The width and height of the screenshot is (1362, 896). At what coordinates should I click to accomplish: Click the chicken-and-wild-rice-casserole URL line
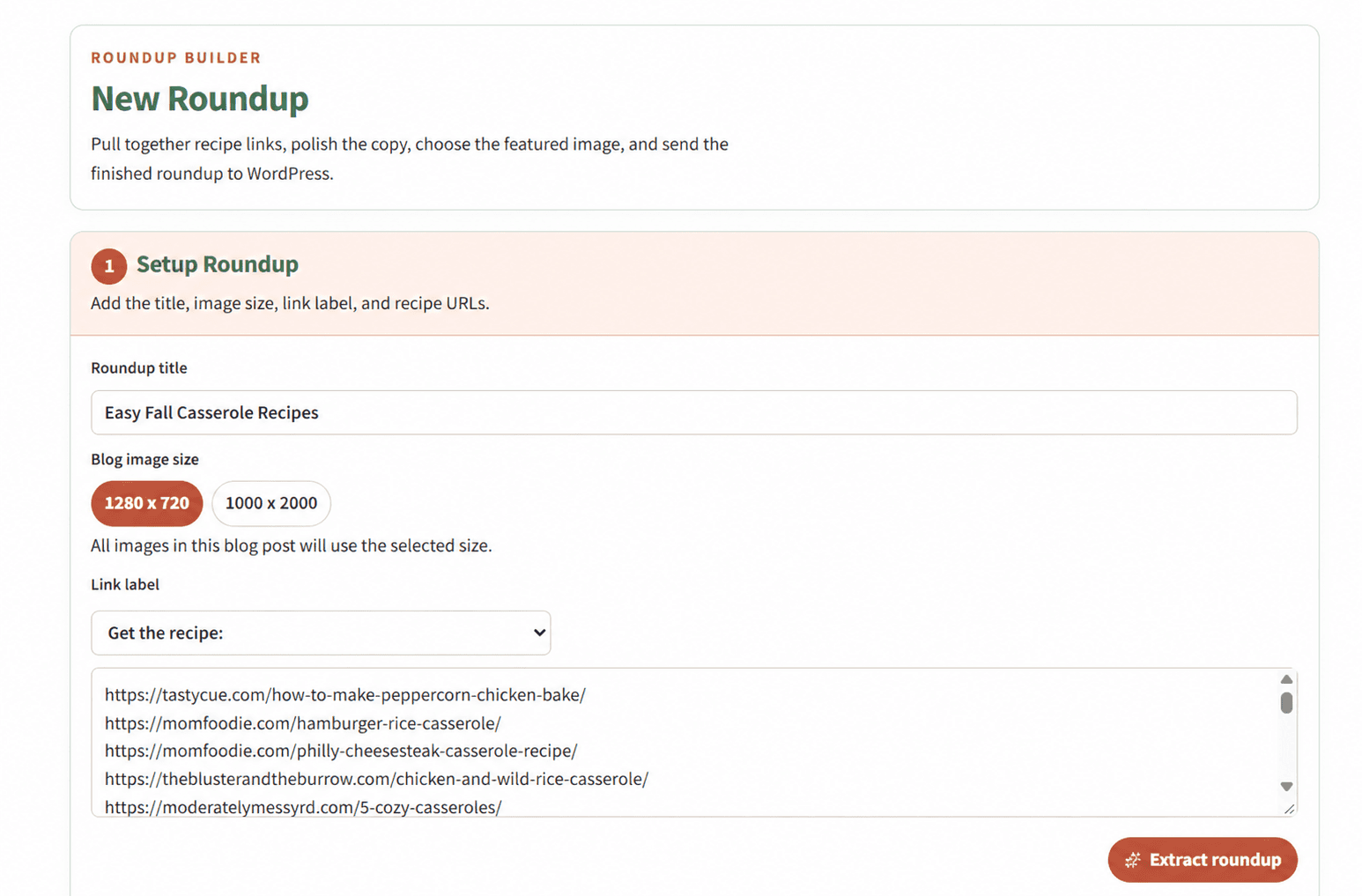(376, 779)
